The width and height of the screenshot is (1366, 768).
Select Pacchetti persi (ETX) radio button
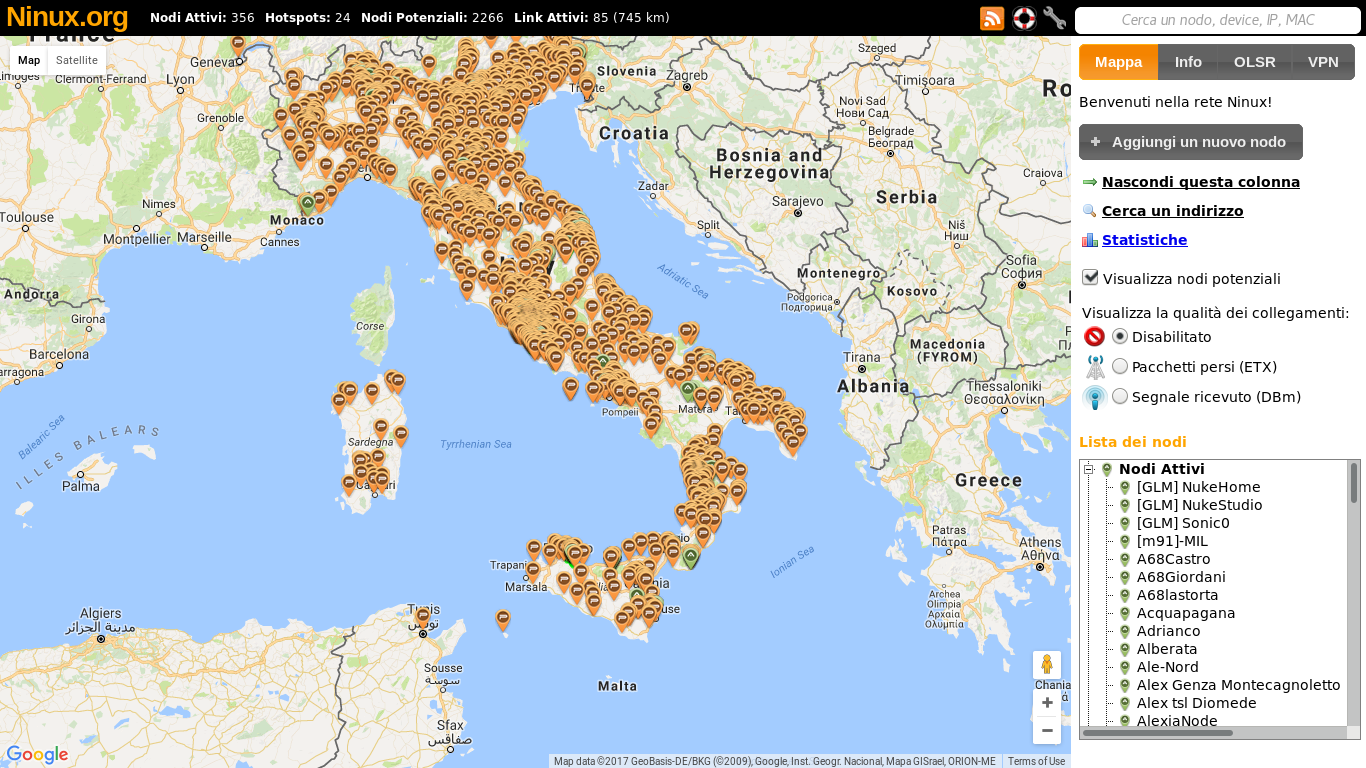click(1120, 366)
